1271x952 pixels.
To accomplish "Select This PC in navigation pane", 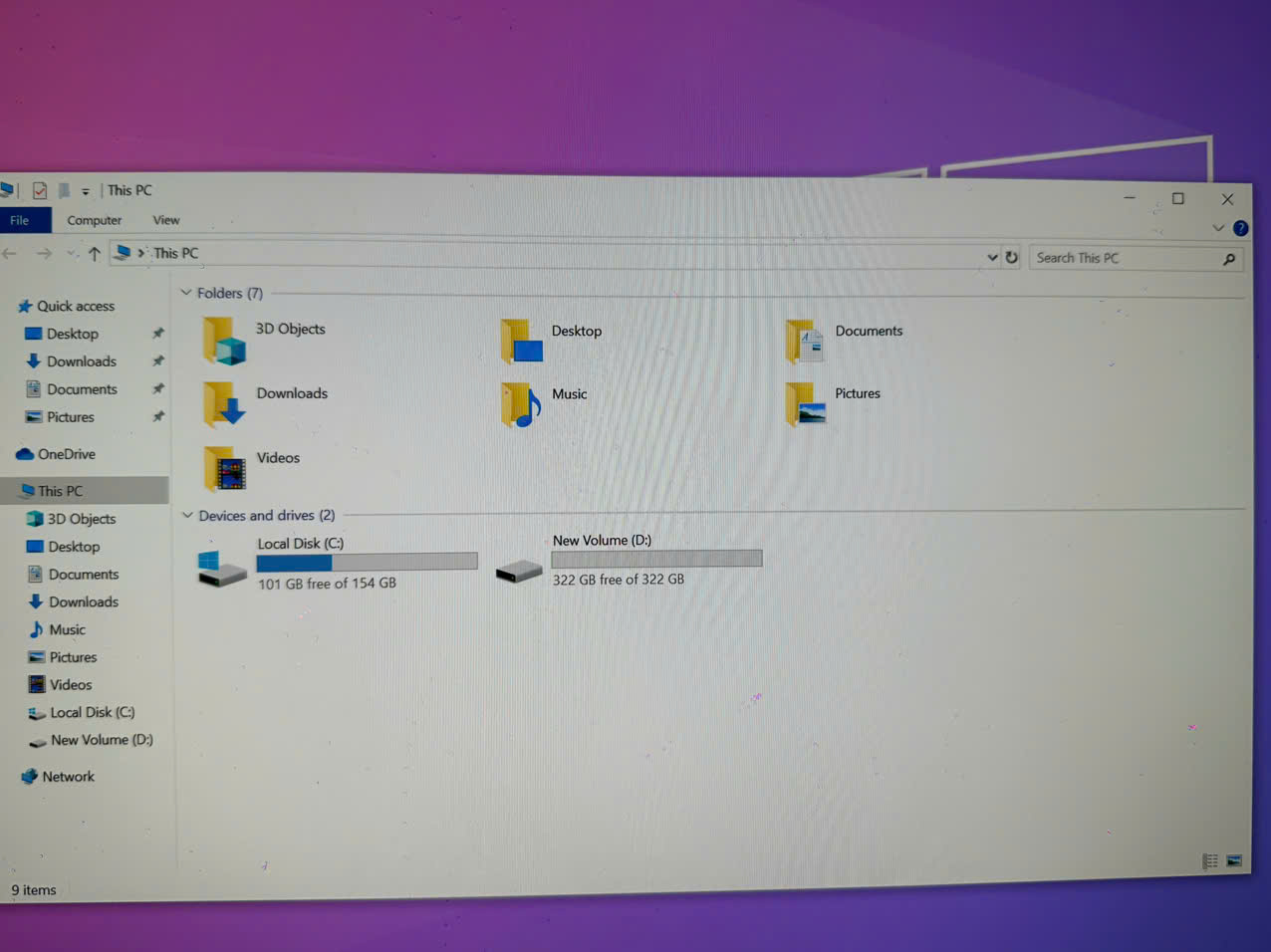I will click(x=85, y=491).
